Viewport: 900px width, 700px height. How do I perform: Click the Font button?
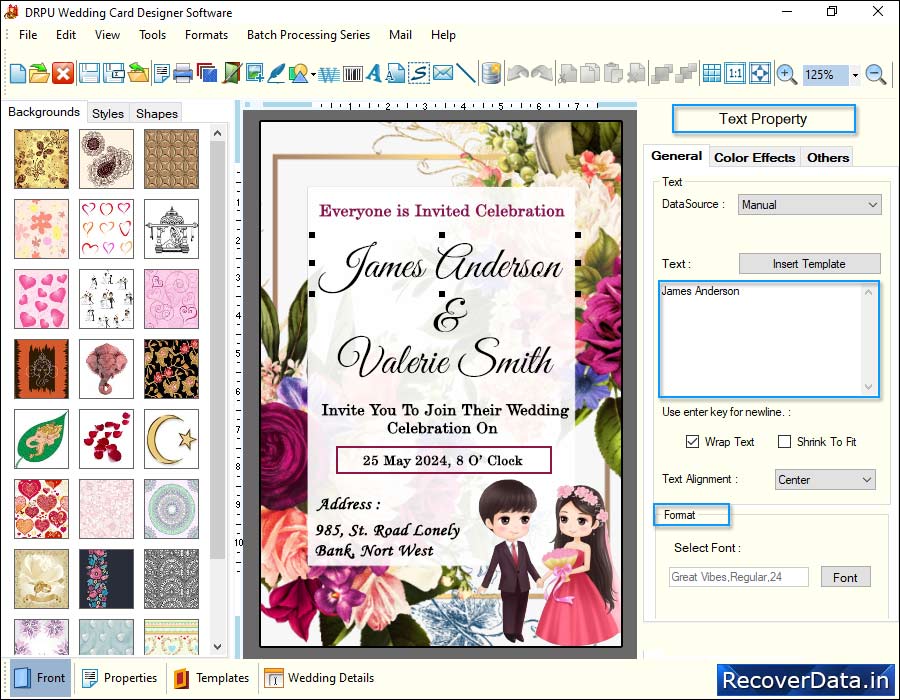coord(845,577)
